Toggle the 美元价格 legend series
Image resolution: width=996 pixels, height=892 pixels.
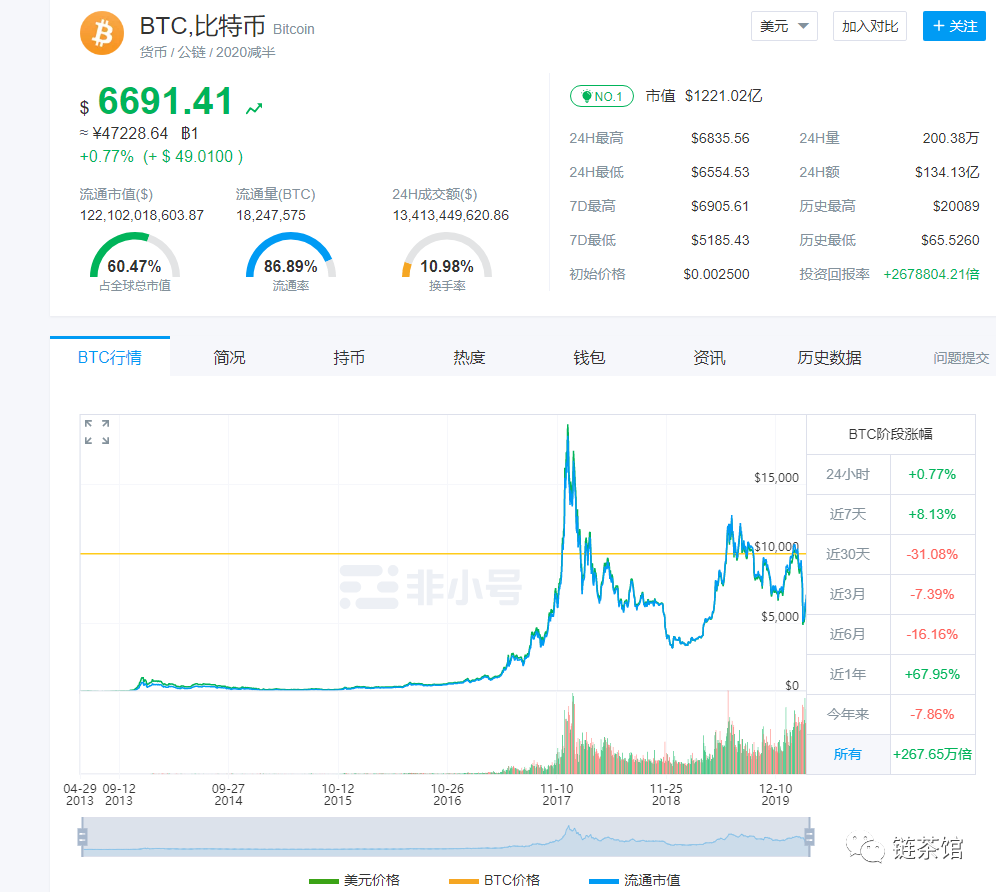pyautogui.click(x=354, y=880)
